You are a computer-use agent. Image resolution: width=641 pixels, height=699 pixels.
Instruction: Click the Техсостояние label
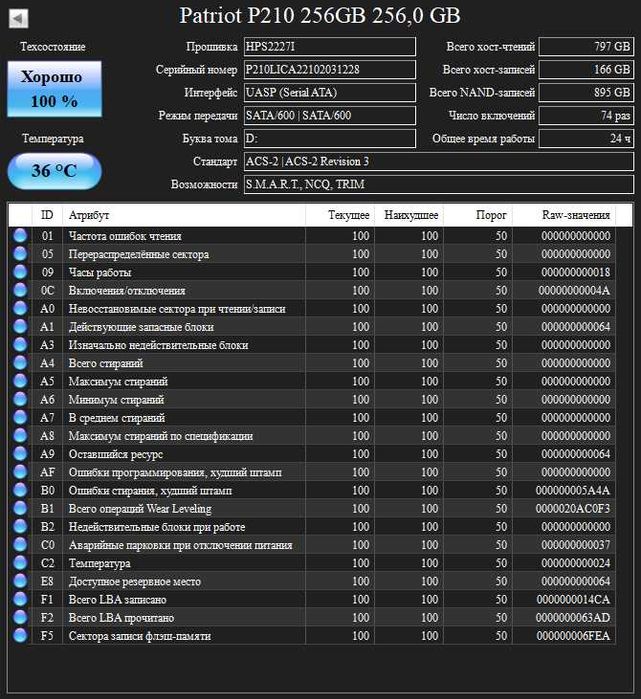pos(53,47)
